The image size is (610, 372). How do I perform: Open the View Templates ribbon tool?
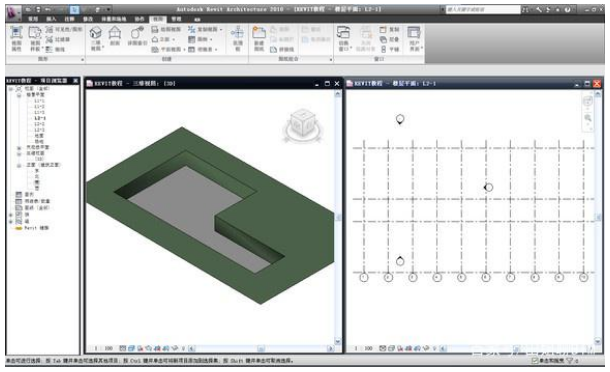click(x=35, y=39)
